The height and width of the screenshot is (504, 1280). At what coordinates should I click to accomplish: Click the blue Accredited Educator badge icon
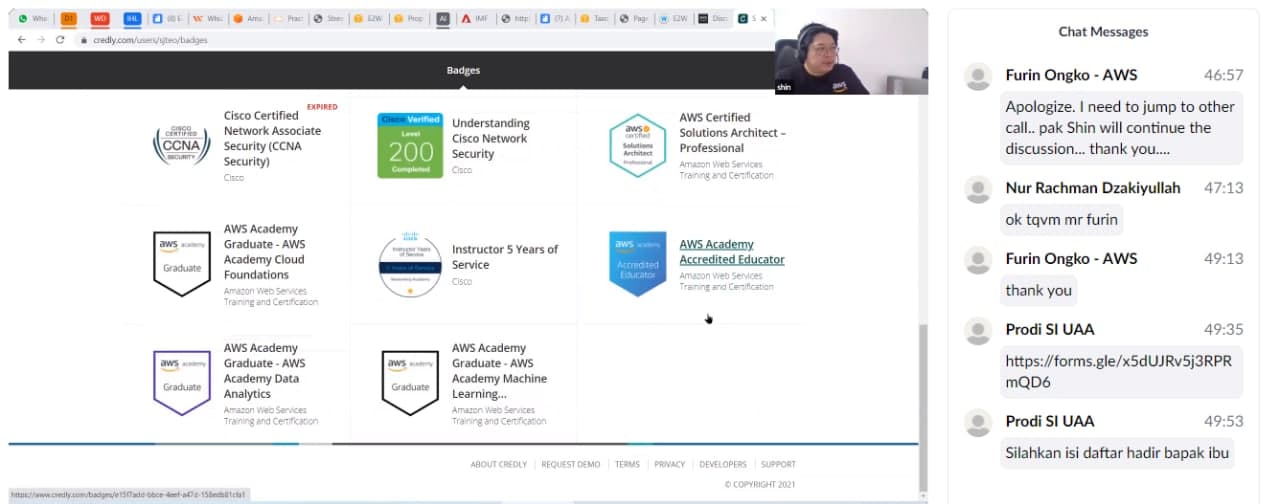(x=638, y=265)
